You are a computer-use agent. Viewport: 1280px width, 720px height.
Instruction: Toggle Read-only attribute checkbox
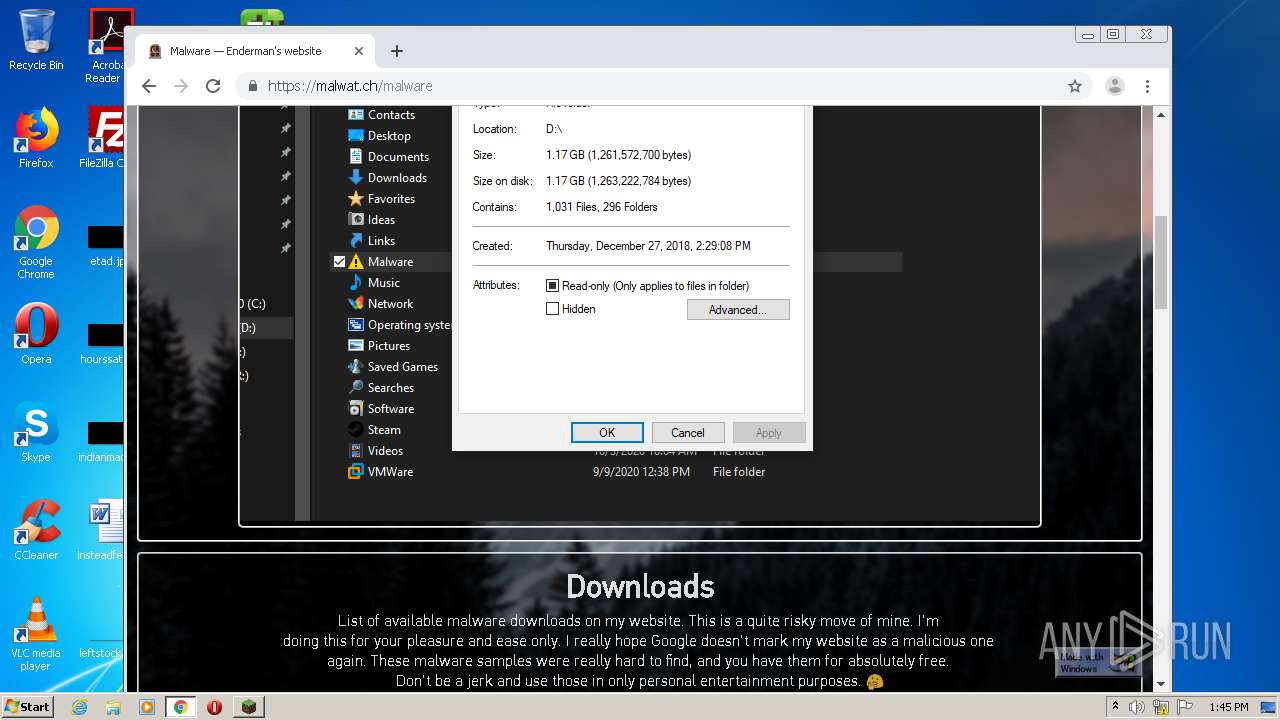pyautogui.click(x=552, y=286)
